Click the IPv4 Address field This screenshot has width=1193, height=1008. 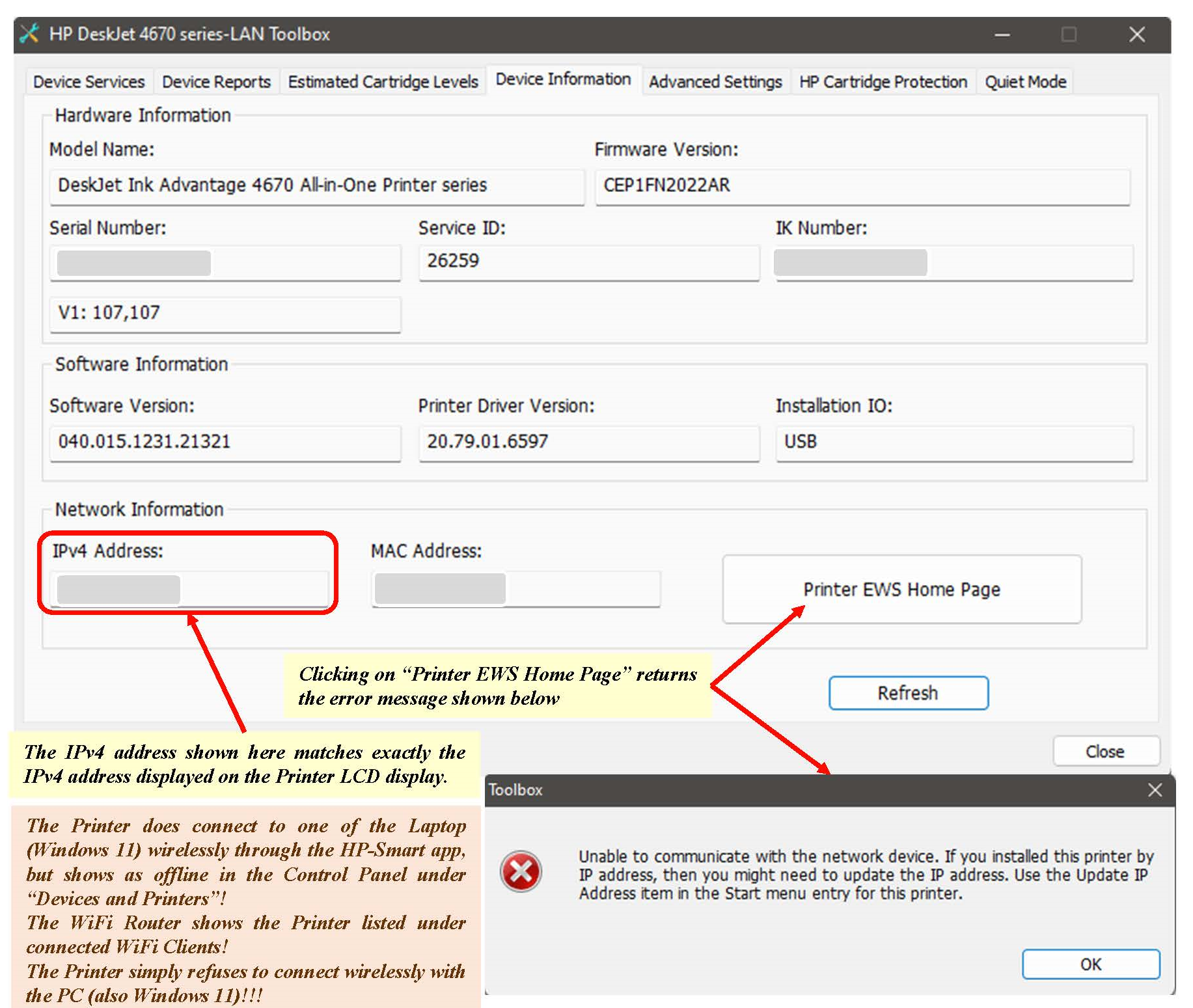(x=190, y=590)
